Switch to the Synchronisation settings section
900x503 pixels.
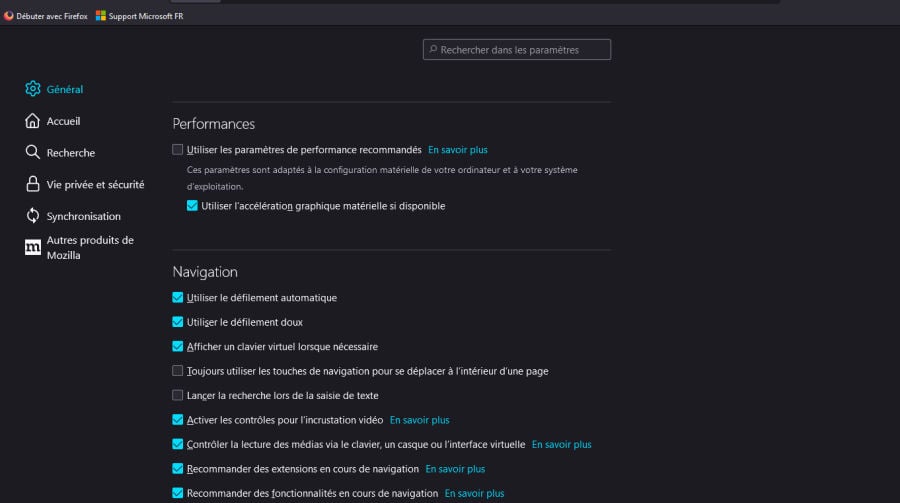pos(83,216)
